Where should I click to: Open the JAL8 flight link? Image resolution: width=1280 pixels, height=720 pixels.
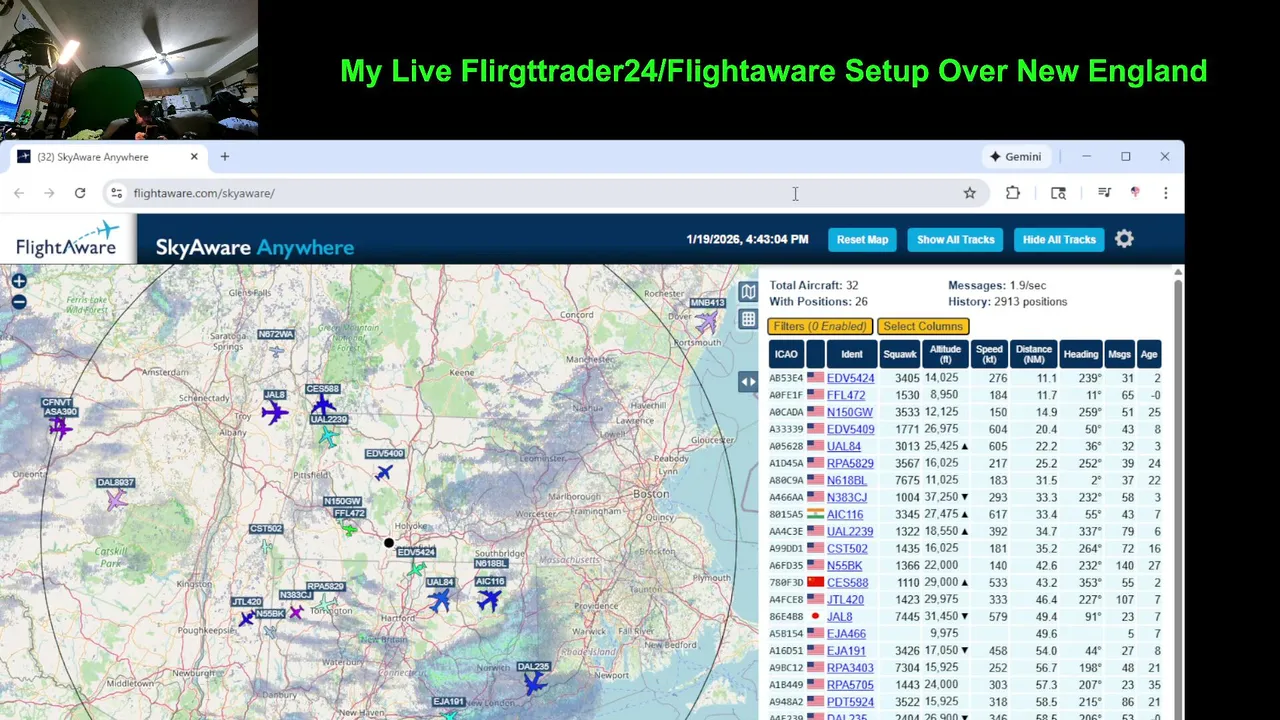pyautogui.click(x=839, y=617)
